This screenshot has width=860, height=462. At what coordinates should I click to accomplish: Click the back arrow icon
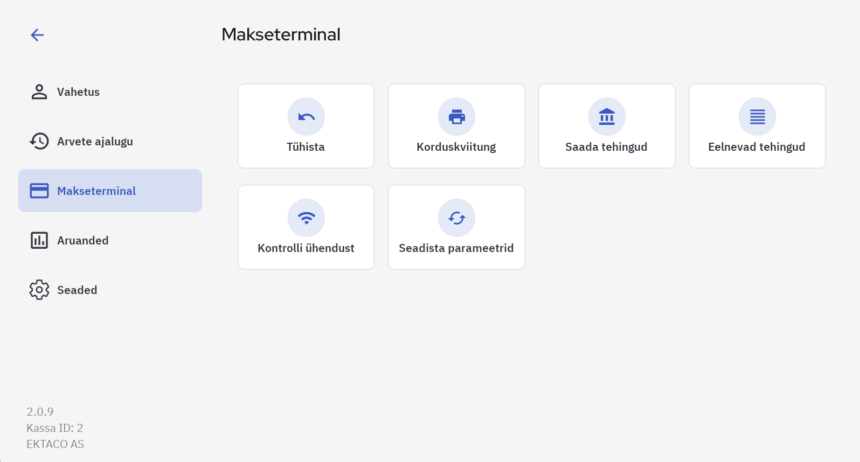[x=37, y=35]
